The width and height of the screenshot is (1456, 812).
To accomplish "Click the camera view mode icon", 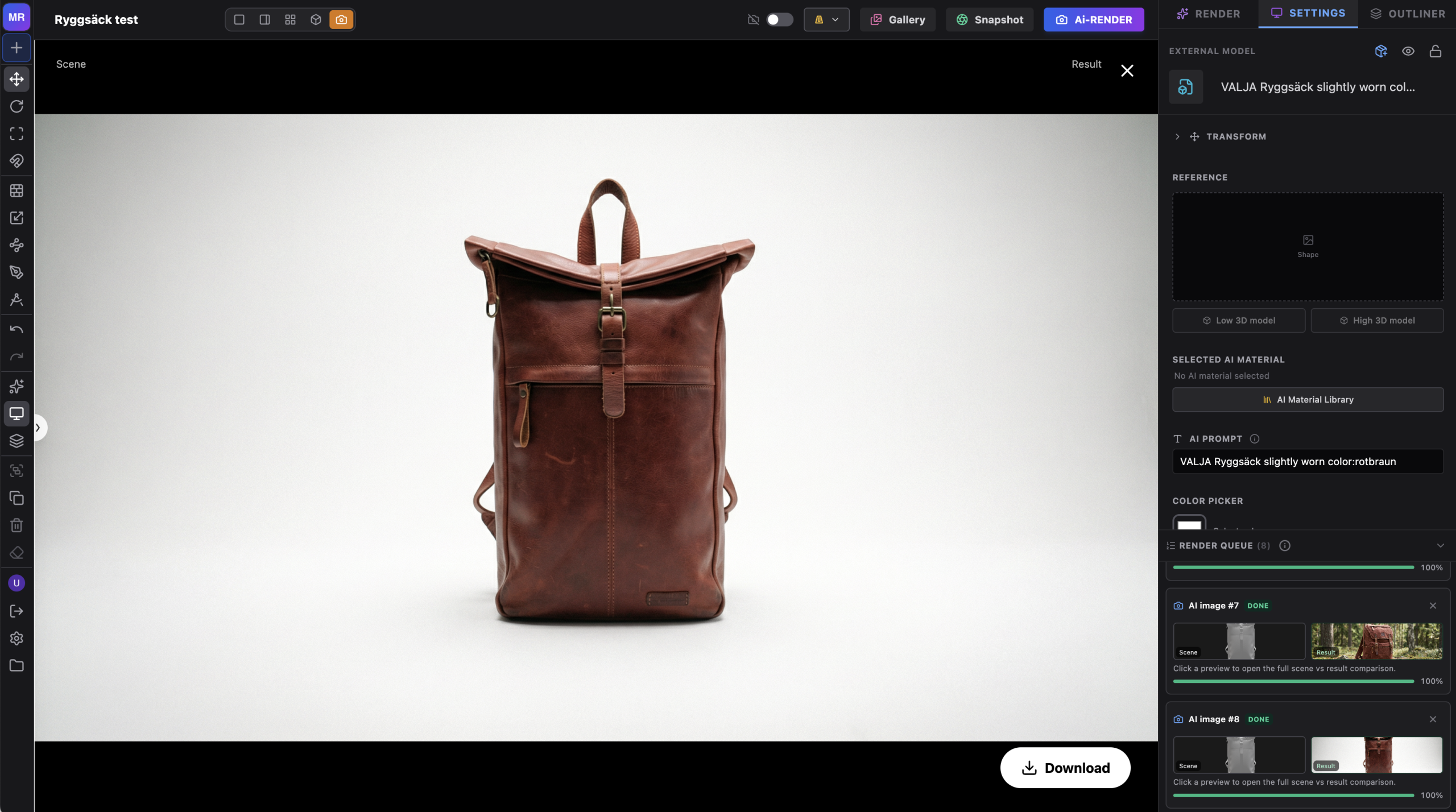I will (341, 20).
